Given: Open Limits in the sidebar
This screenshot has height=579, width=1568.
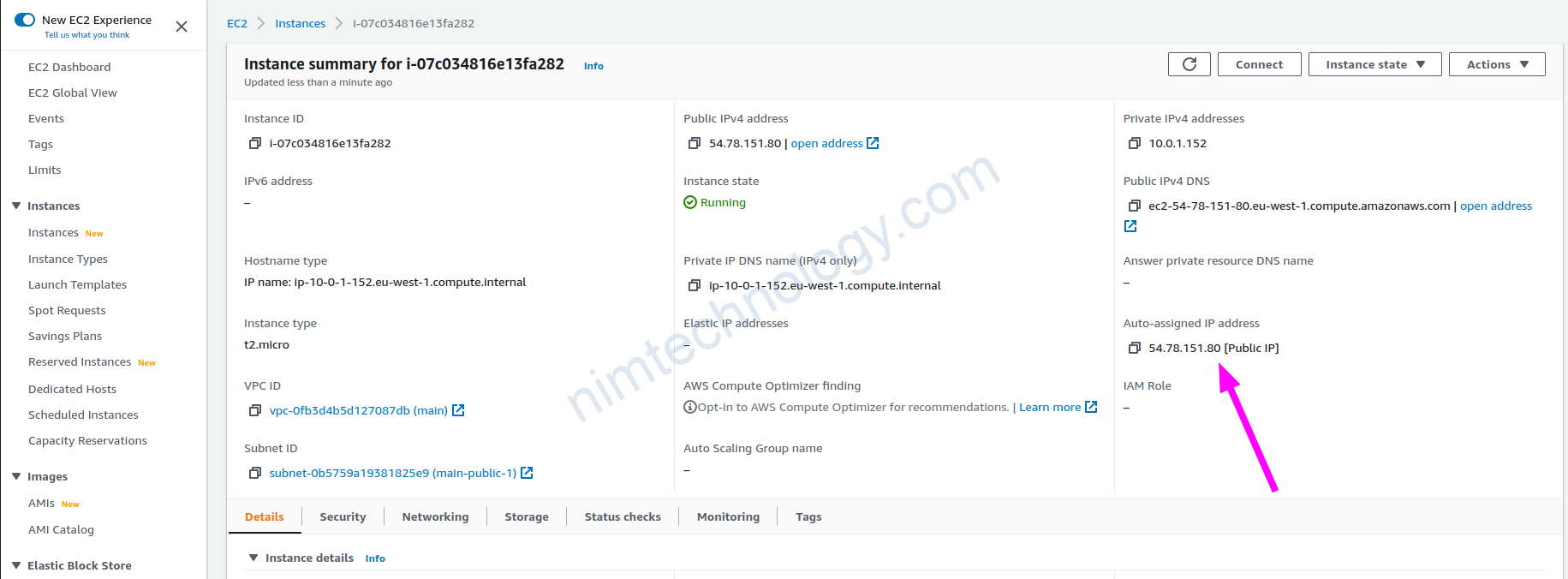Looking at the screenshot, I should coord(45,170).
